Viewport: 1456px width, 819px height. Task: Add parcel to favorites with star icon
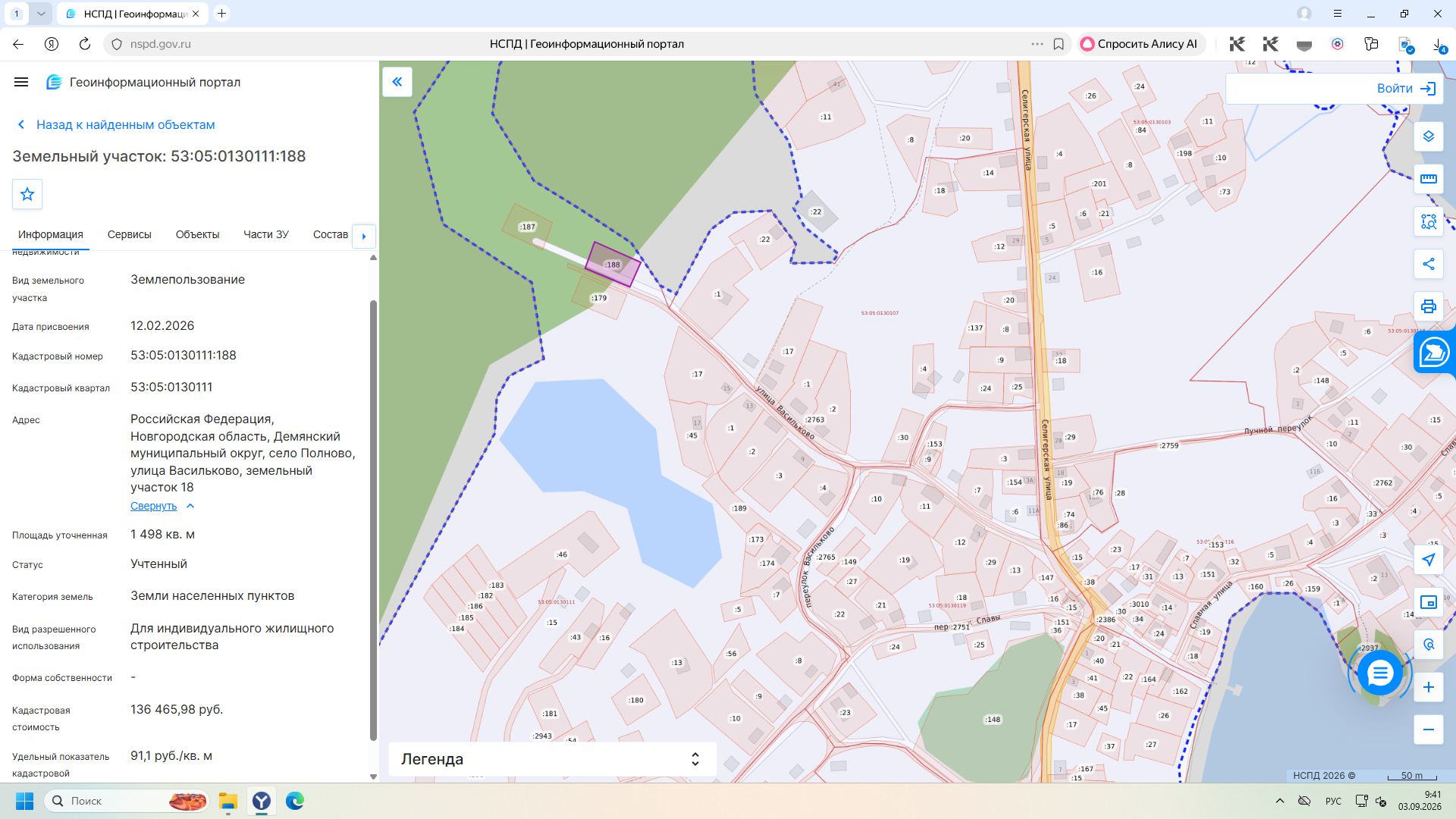click(27, 194)
